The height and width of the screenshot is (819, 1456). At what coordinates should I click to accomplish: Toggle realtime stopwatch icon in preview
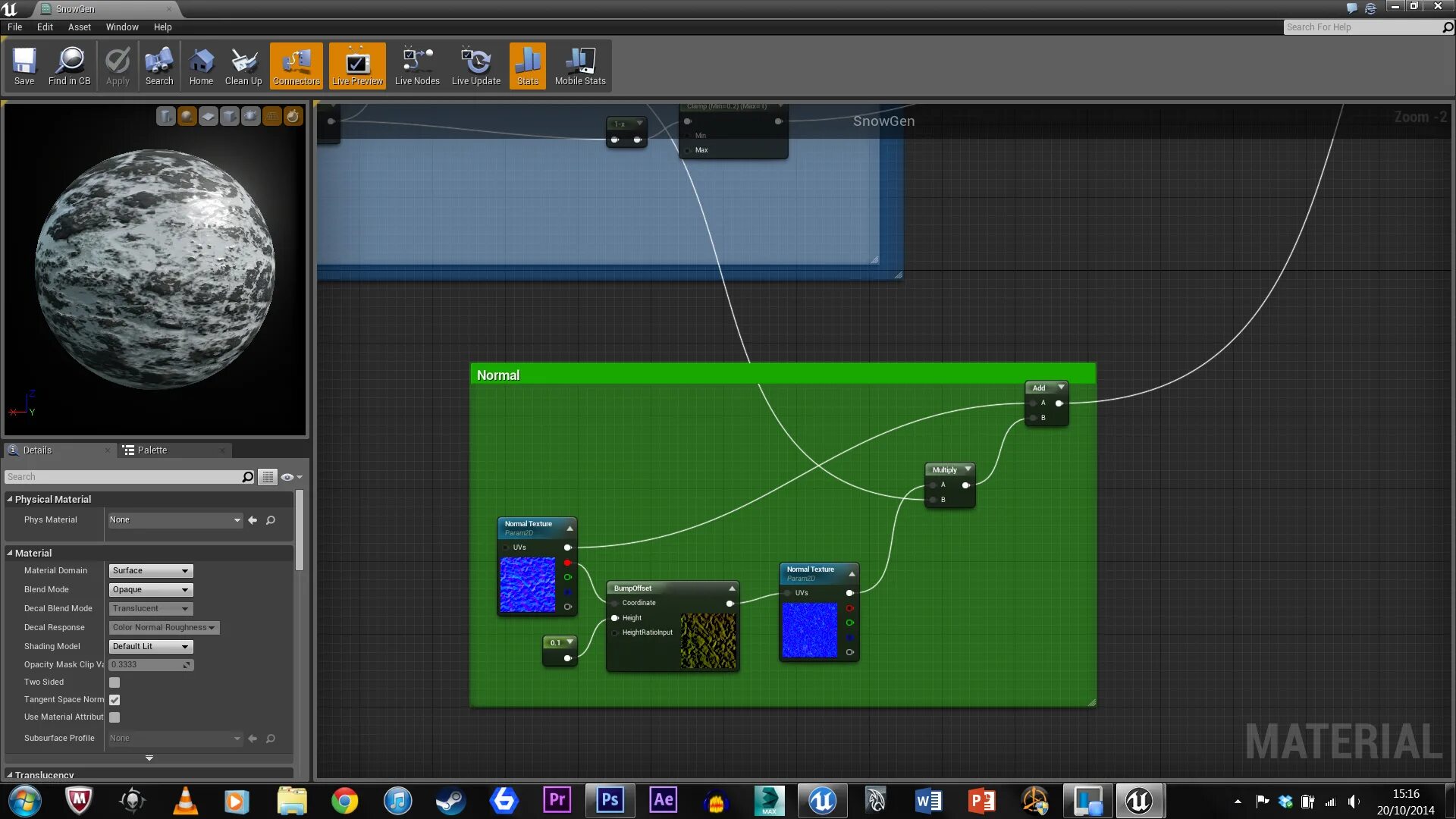click(x=293, y=116)
